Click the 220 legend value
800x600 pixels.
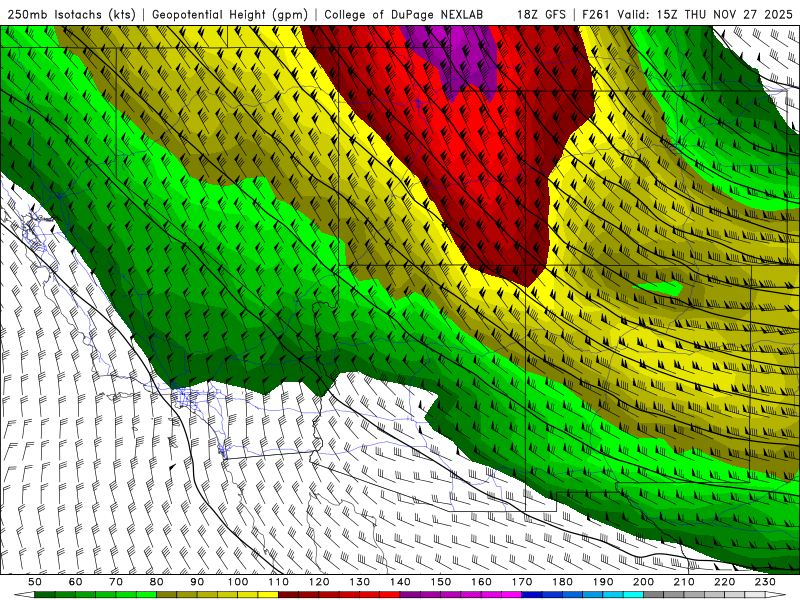click(724, 582)
